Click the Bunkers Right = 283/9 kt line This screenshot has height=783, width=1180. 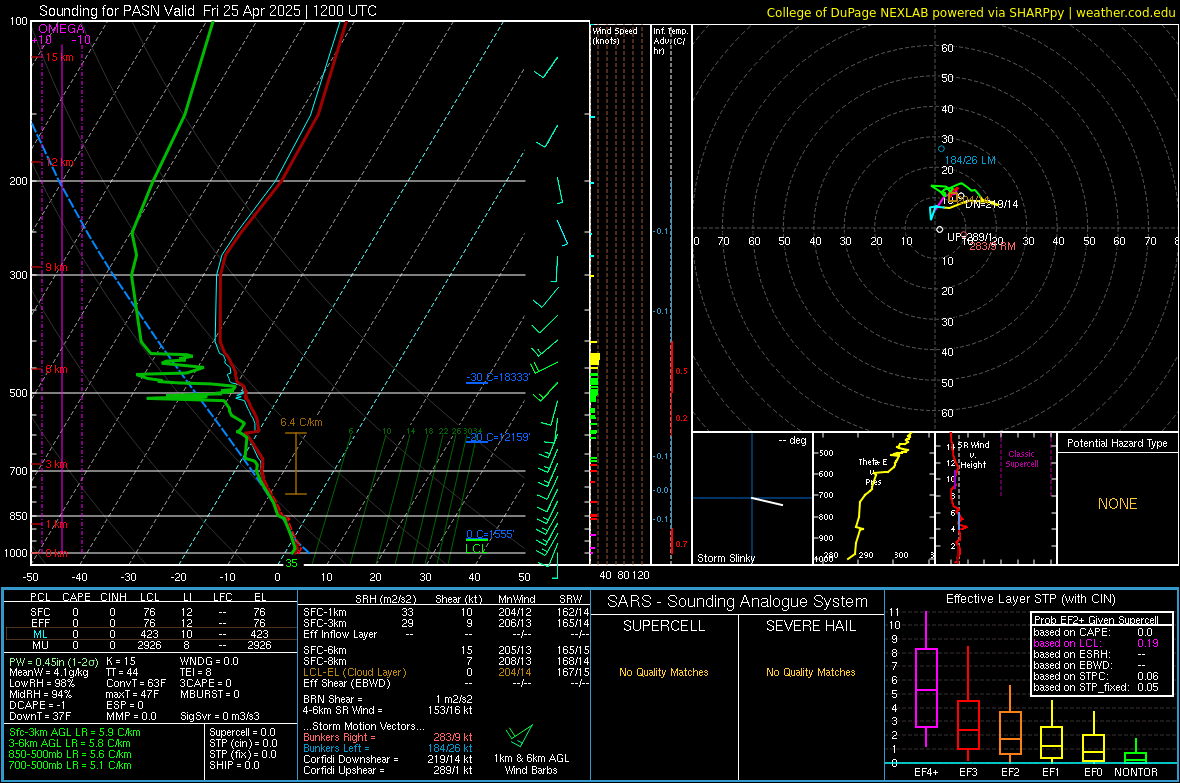[388, 737]
